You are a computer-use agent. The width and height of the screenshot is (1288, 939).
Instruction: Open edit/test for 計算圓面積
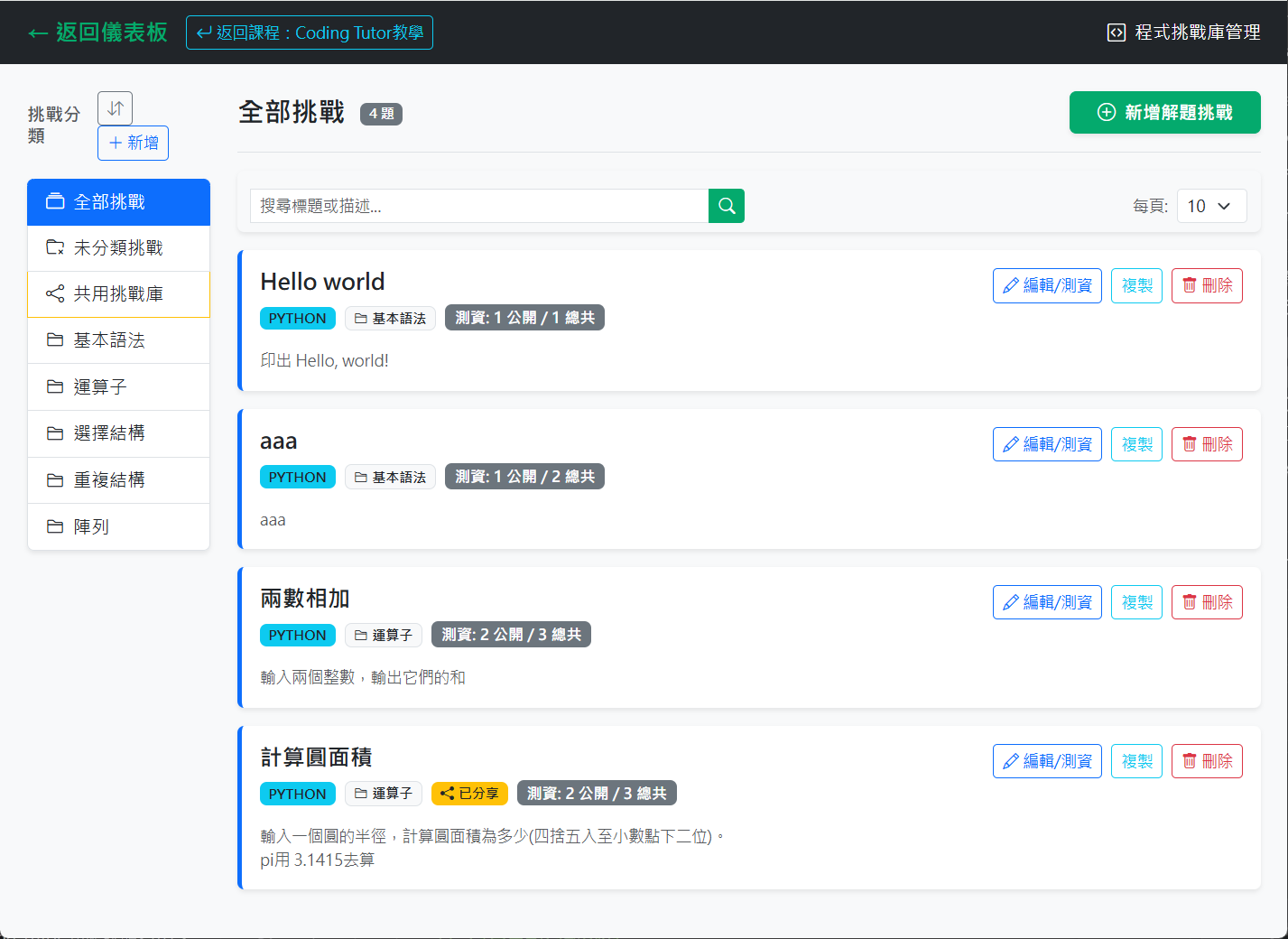(1047, 761)
